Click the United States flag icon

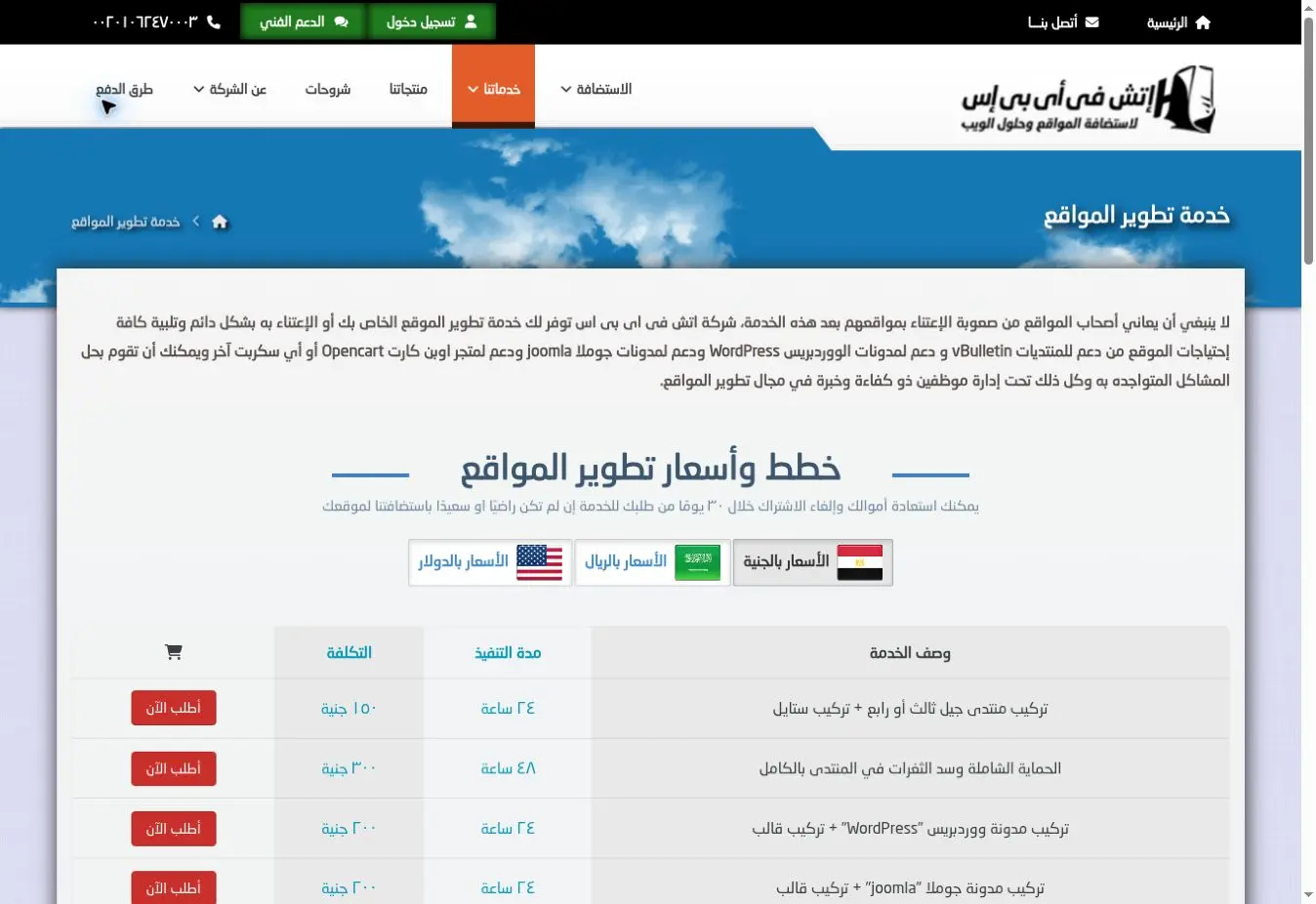point(539,562)
